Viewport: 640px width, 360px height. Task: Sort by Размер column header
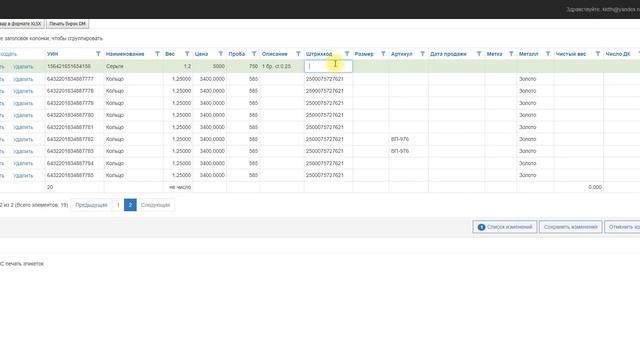[364, 54]
